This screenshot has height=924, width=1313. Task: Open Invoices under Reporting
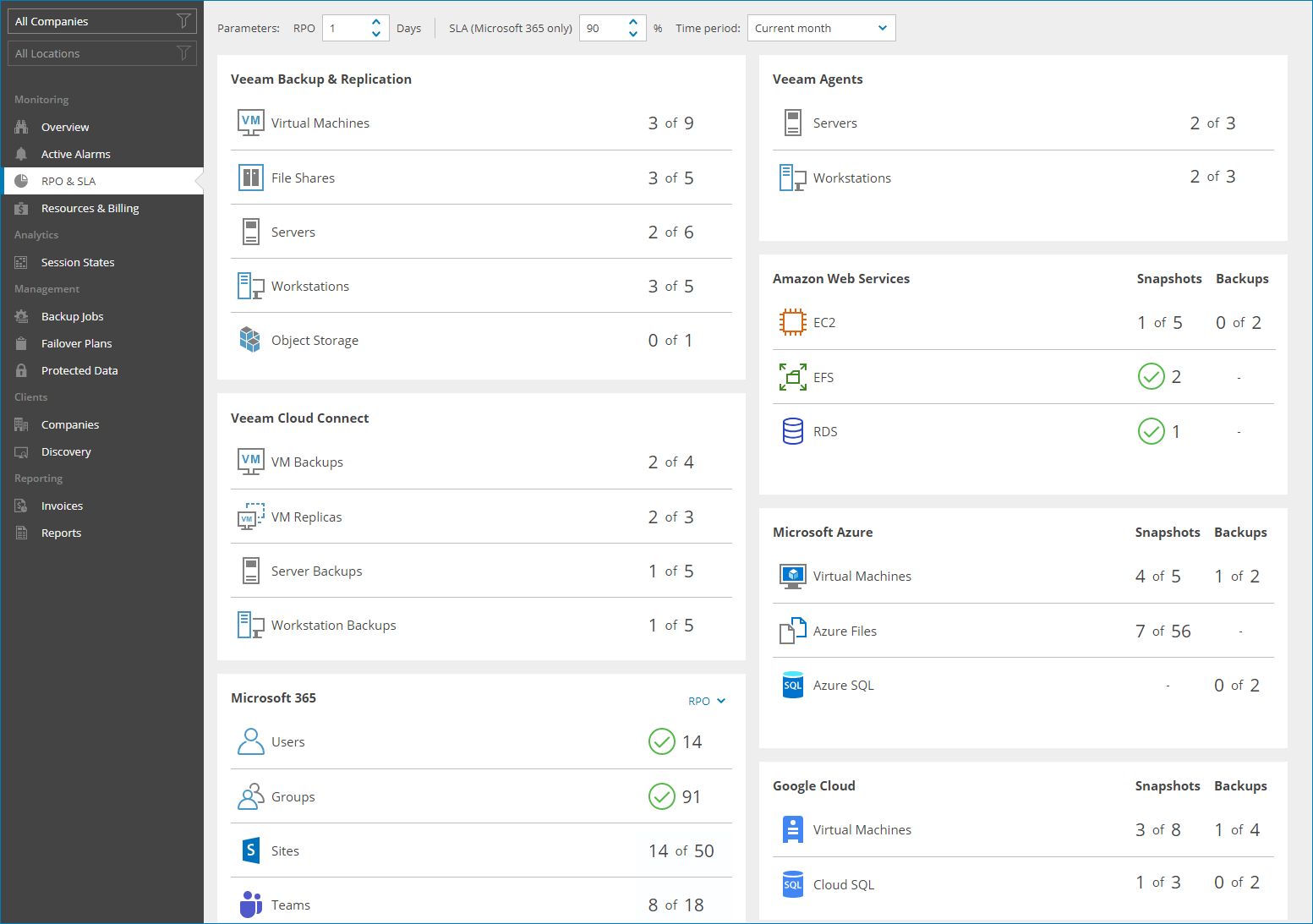point(102,506)
